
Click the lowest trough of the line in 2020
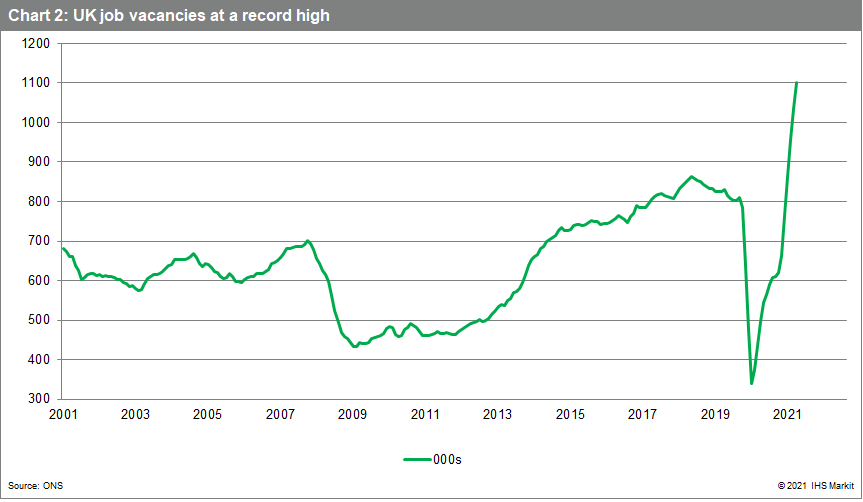pos(751,383)
